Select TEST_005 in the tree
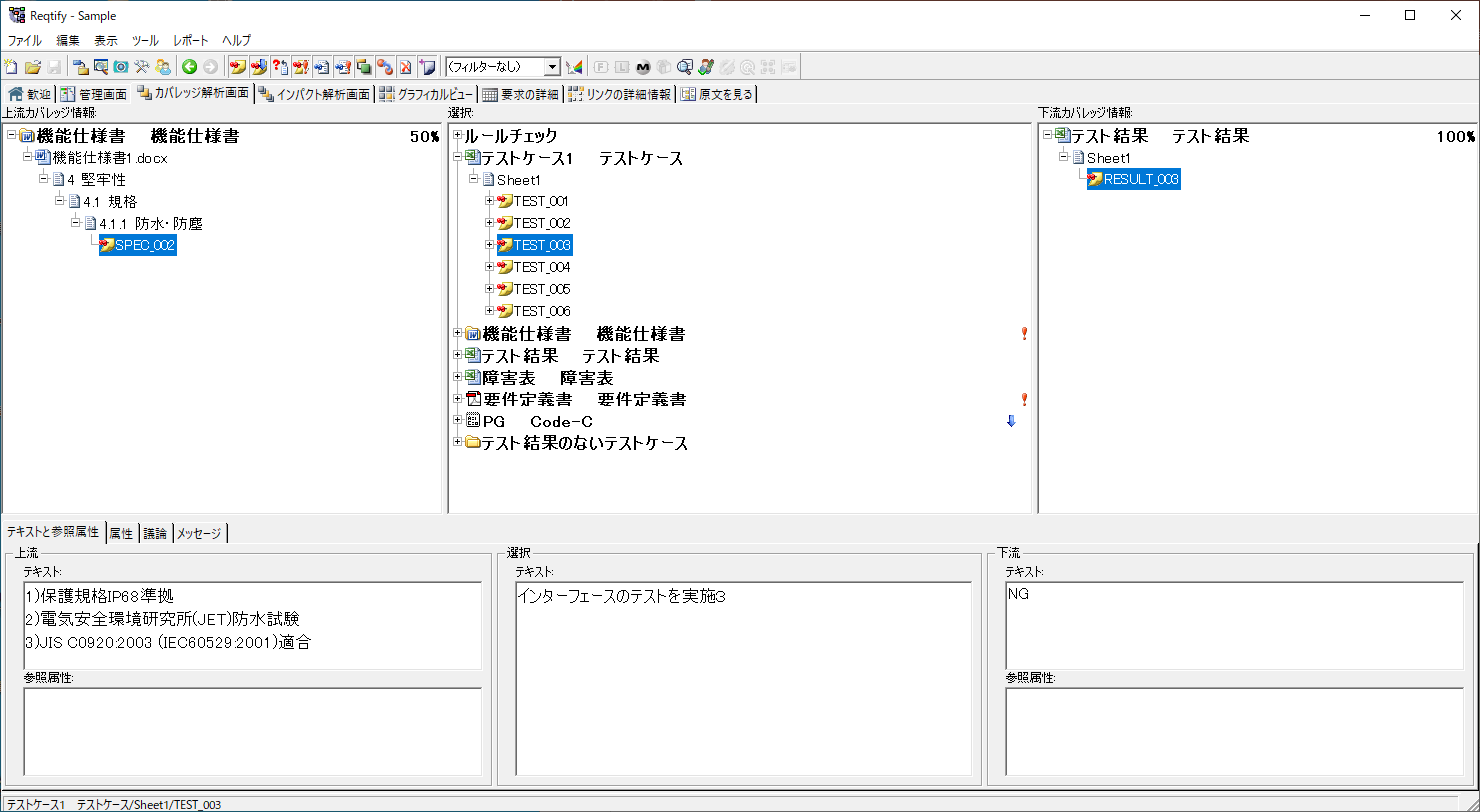 pyautogui.click(x=541, y=289)
